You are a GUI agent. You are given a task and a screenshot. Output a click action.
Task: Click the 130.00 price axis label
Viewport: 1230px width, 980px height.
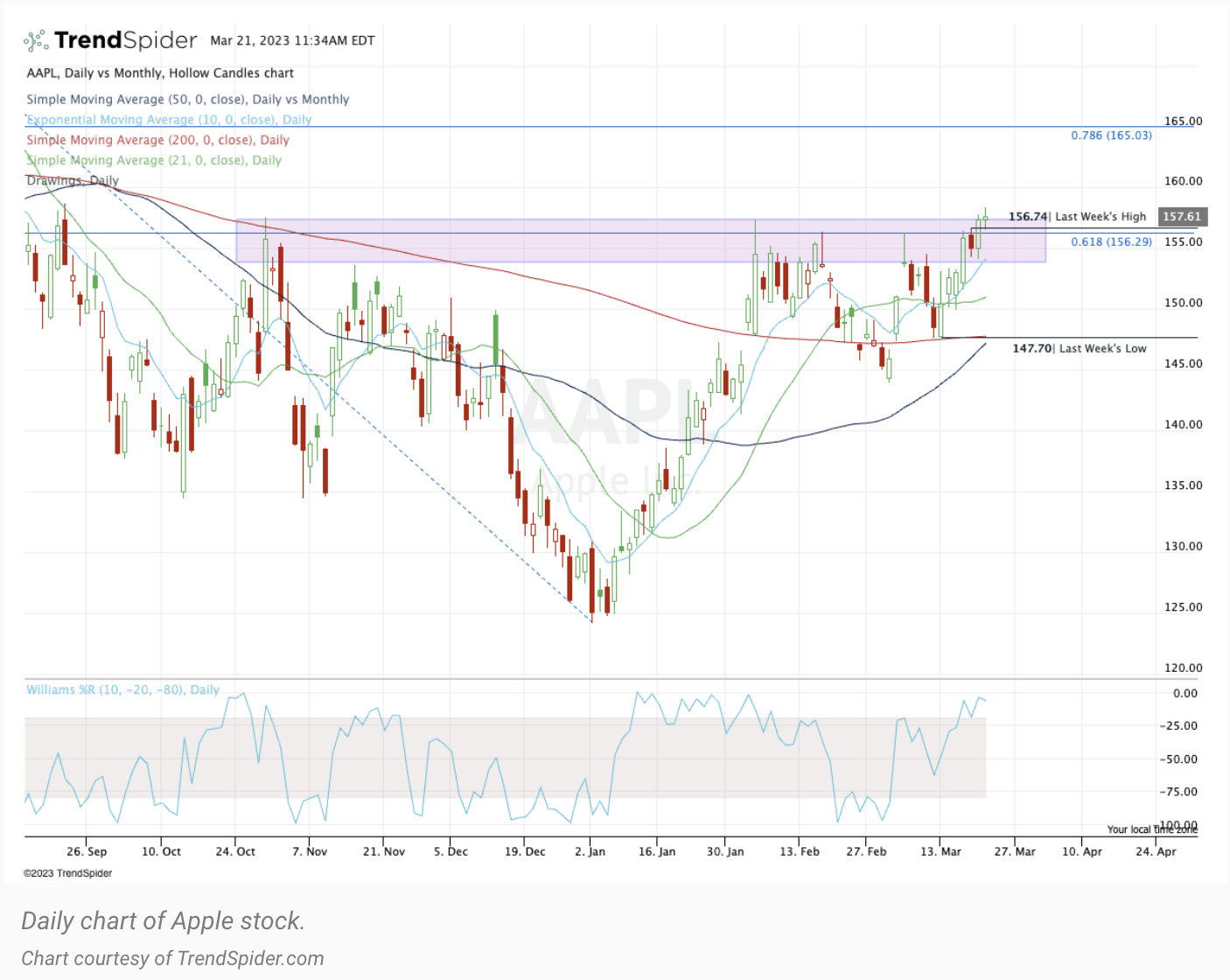(1183, 546)
